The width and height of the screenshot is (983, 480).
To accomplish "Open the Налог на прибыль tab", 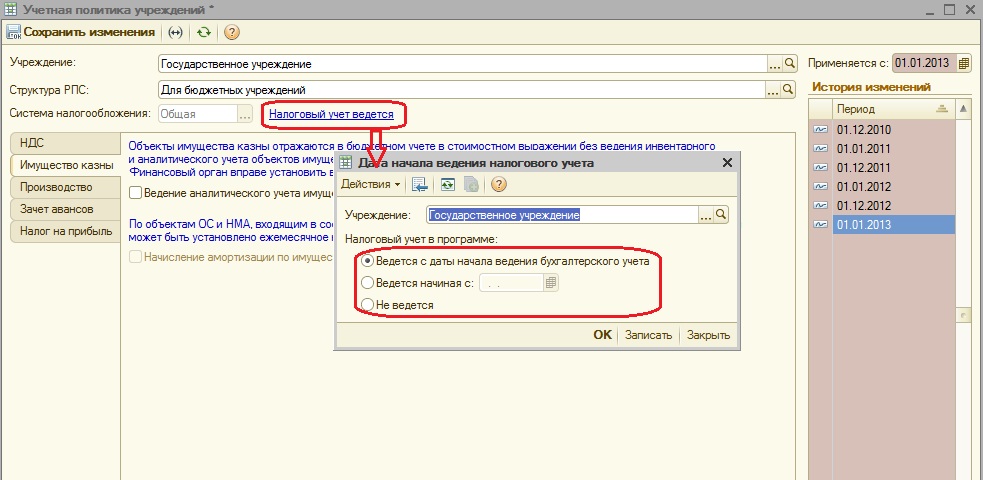I will point(62,232).
